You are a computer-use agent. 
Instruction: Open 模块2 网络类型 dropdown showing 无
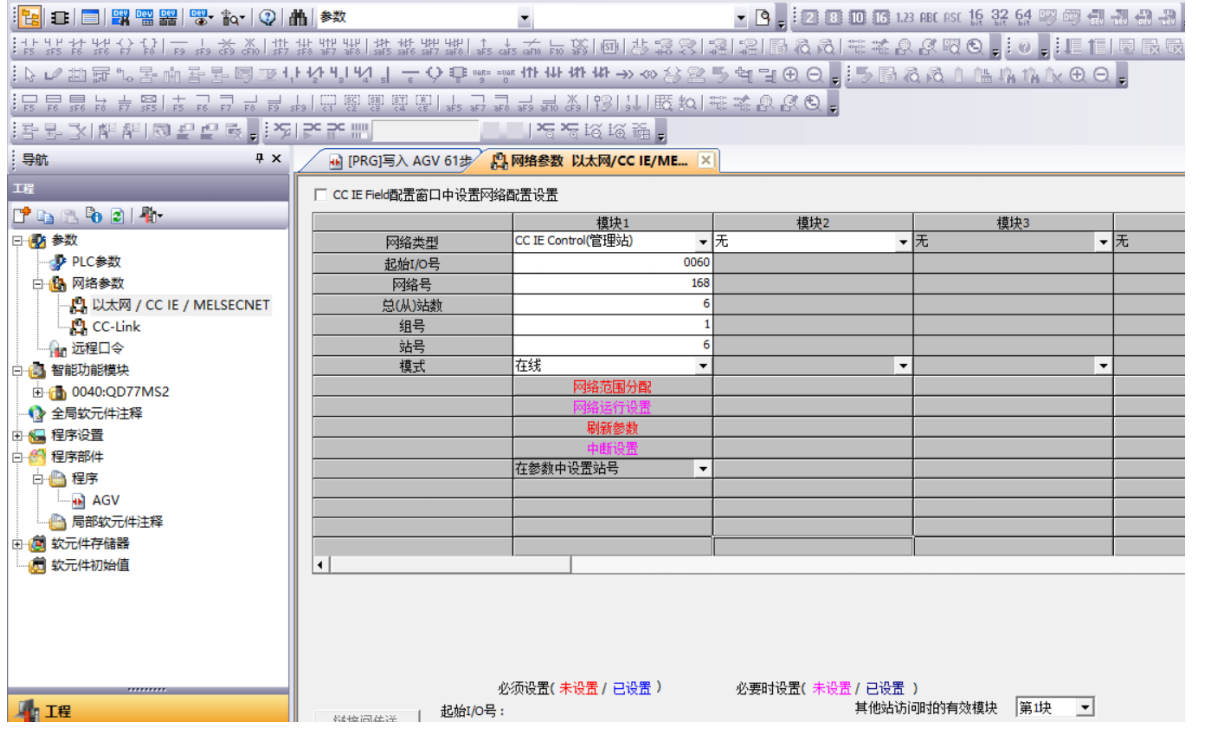pos(903,242)
